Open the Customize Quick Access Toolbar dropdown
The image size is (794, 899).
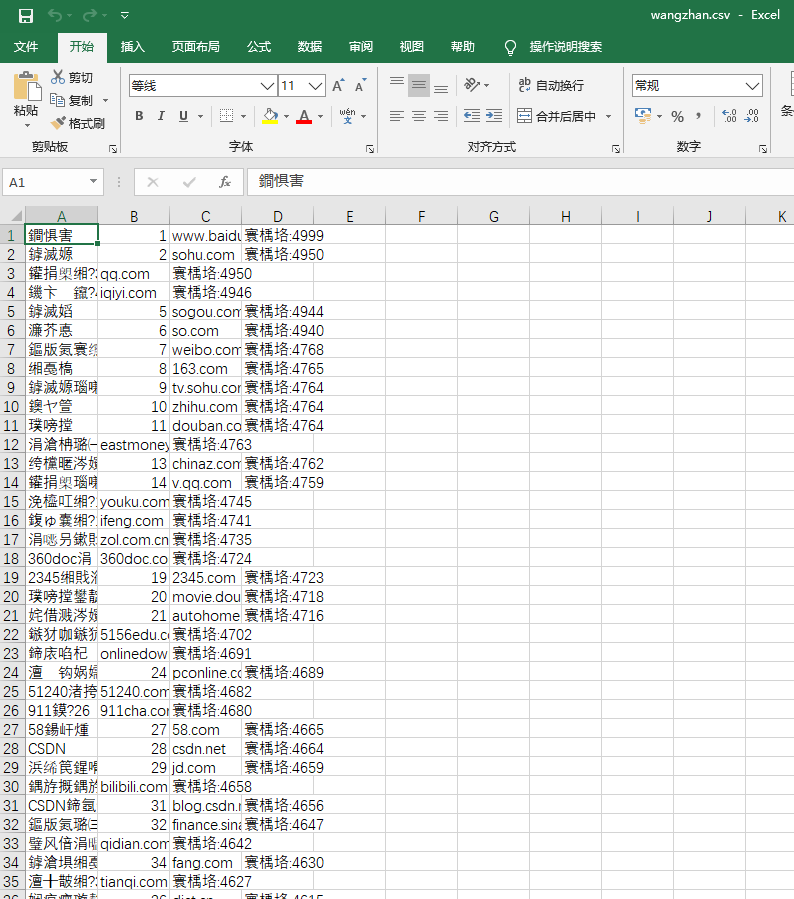124,15
